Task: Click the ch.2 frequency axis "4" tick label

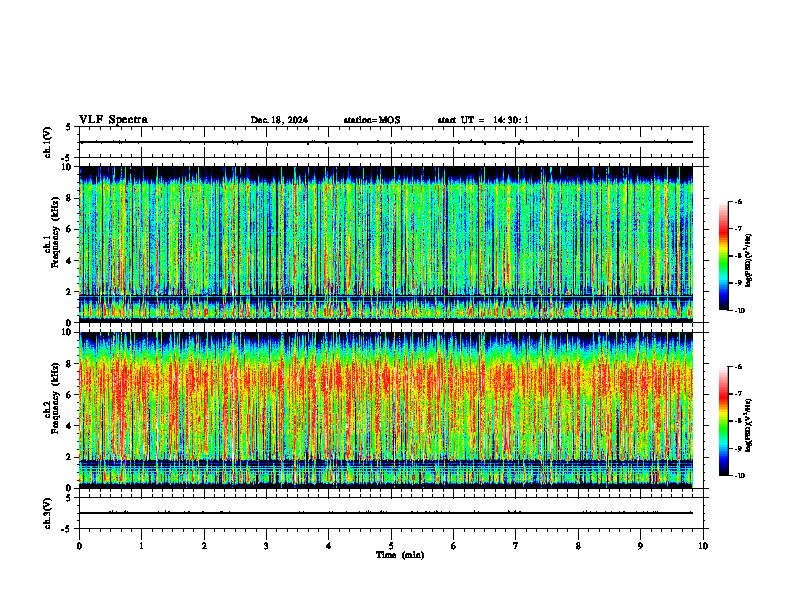Action: coord(70,427)
